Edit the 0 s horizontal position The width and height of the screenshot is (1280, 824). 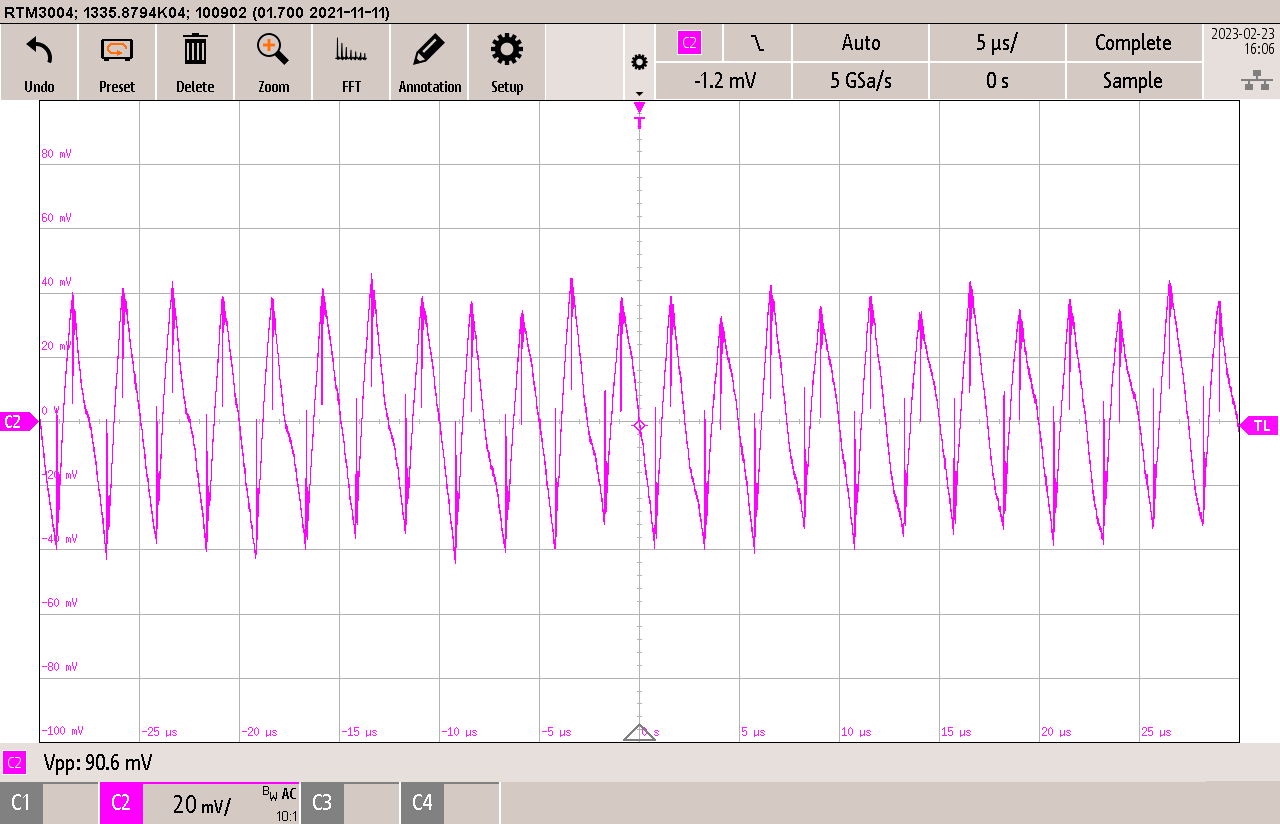(x=997, y=81)
